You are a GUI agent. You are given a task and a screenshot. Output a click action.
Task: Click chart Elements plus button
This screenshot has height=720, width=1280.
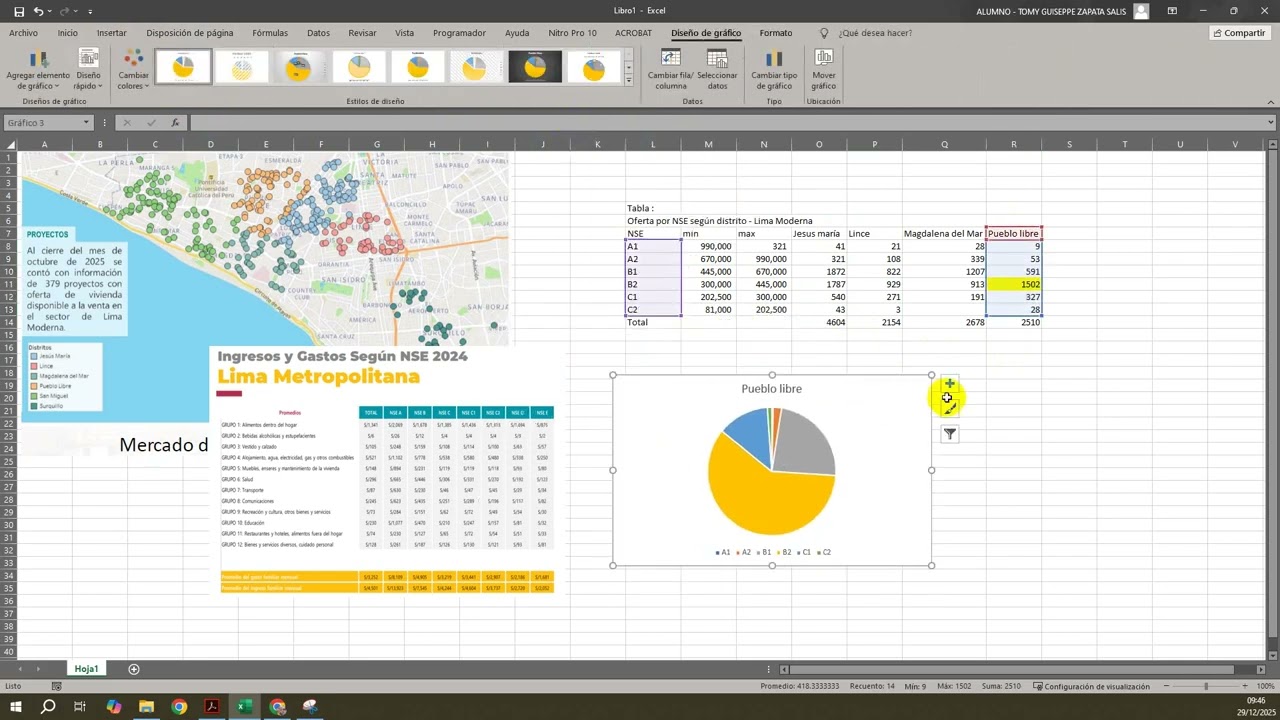(949, 384)
